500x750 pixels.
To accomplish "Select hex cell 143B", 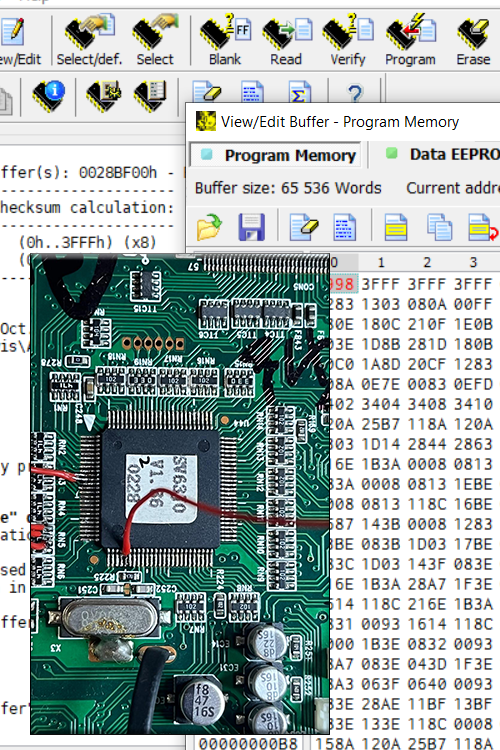I will (x=380, y=524).
